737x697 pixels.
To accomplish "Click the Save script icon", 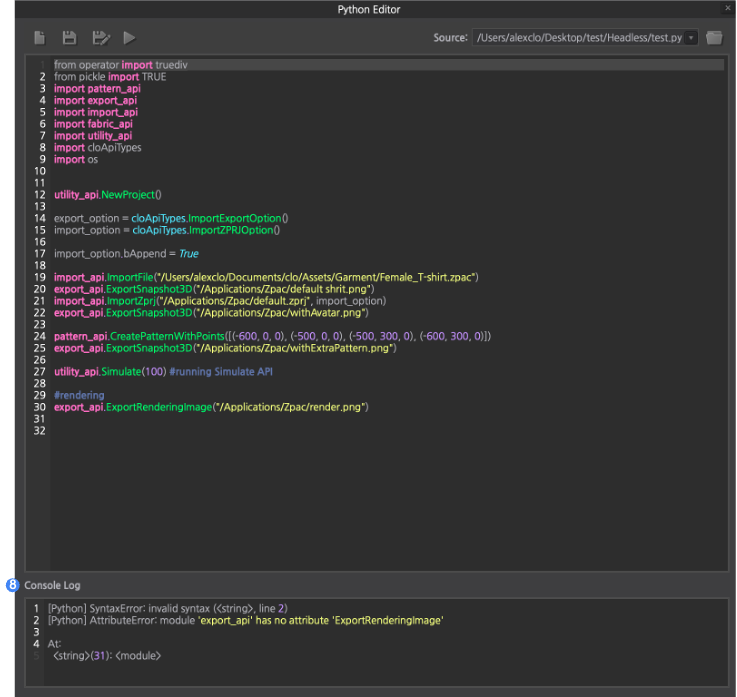I will (70, 38).
